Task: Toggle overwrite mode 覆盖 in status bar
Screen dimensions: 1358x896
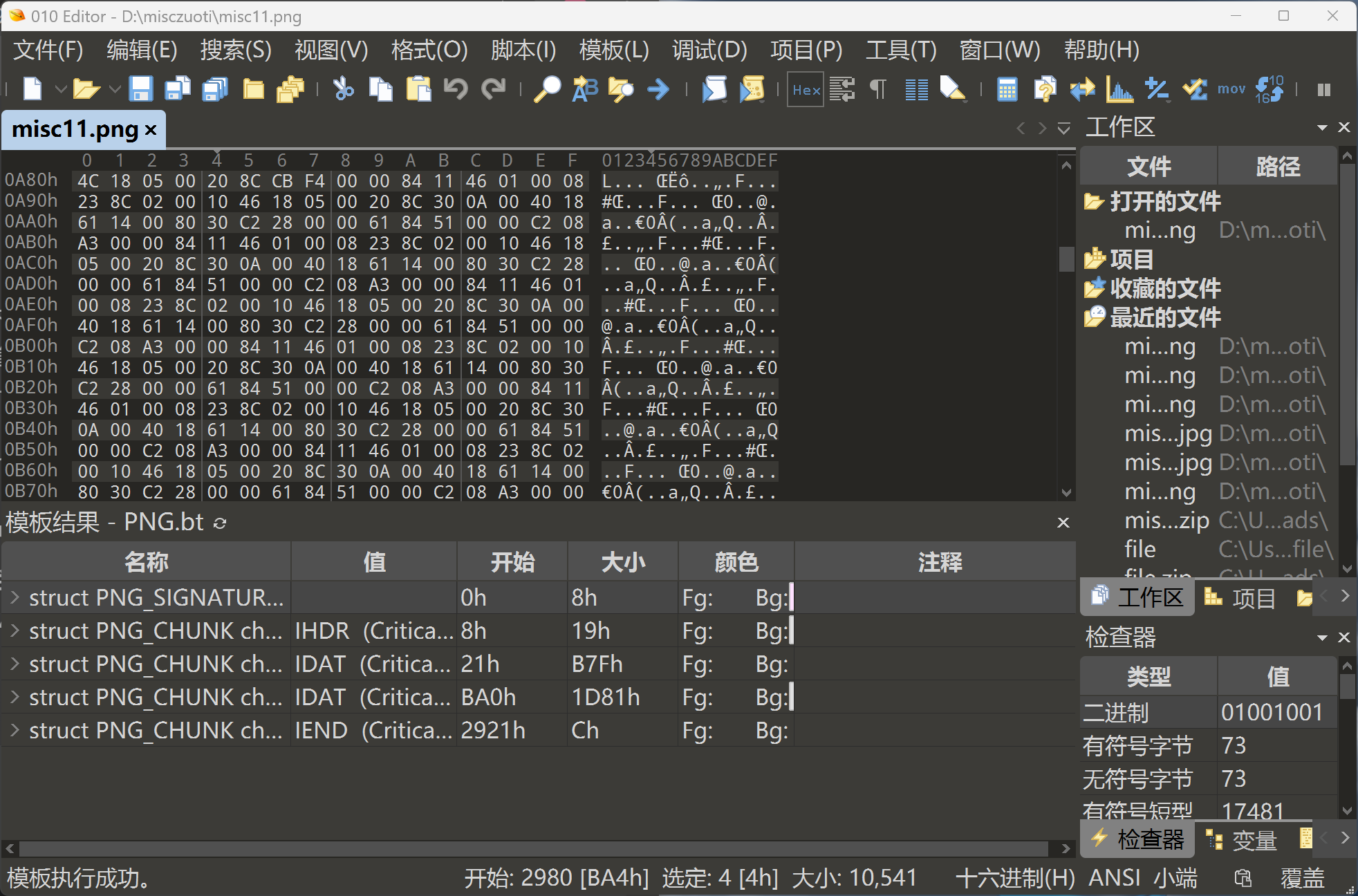Action: (1302, 878)
